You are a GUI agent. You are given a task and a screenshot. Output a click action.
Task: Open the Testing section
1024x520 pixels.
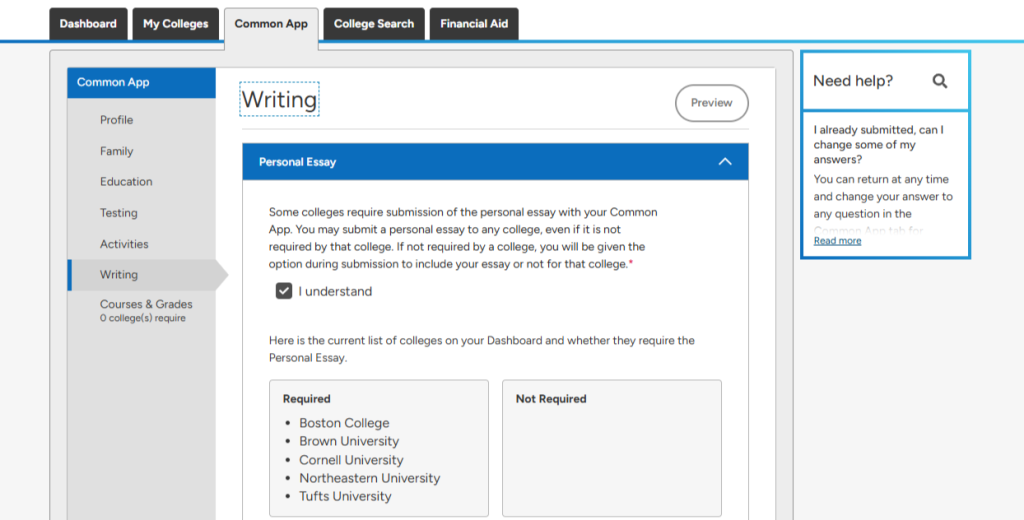pyautogui.click(x=118, y=213)
